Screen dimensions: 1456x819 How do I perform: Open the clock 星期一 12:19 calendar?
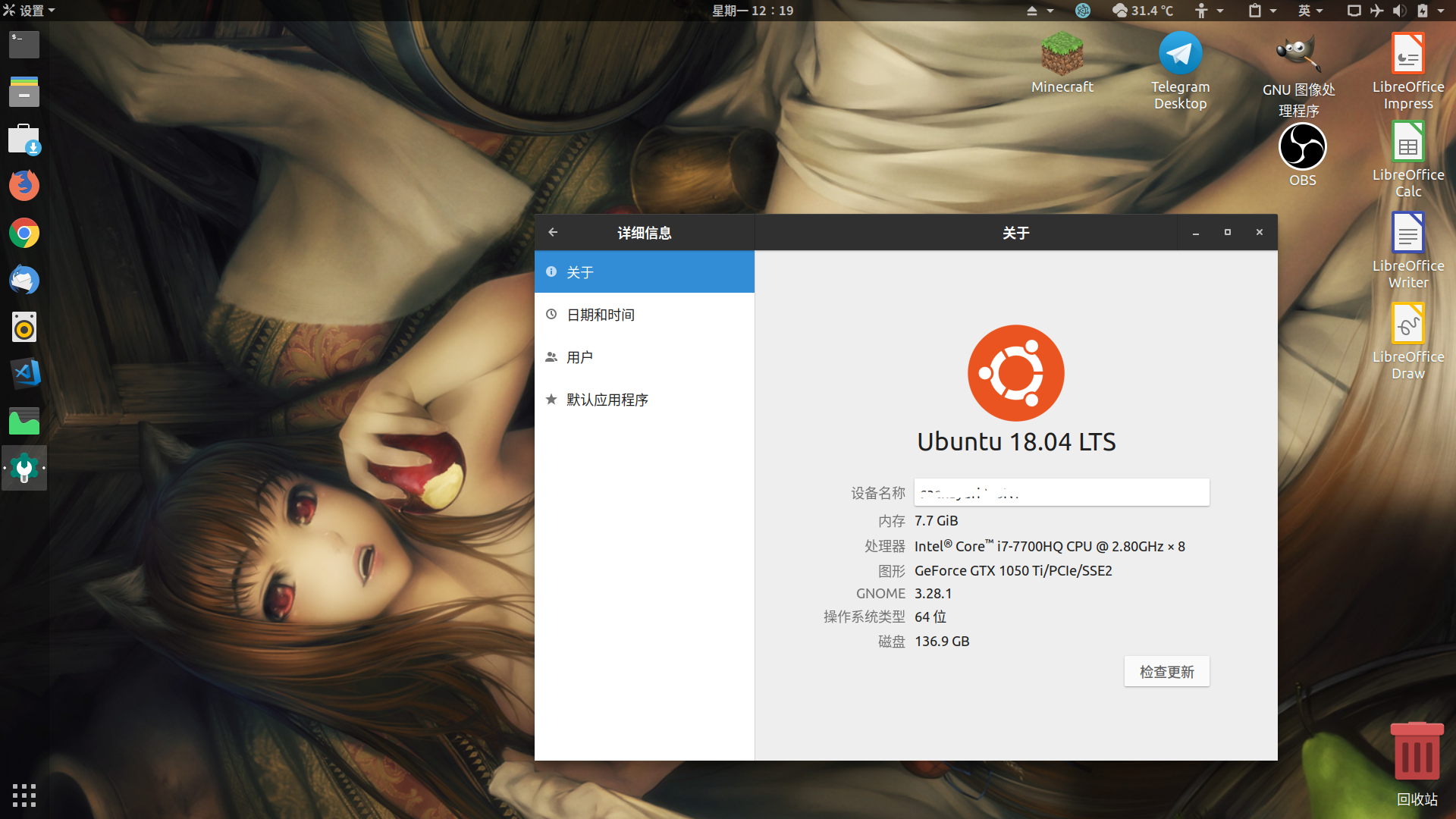click(752, 11)
